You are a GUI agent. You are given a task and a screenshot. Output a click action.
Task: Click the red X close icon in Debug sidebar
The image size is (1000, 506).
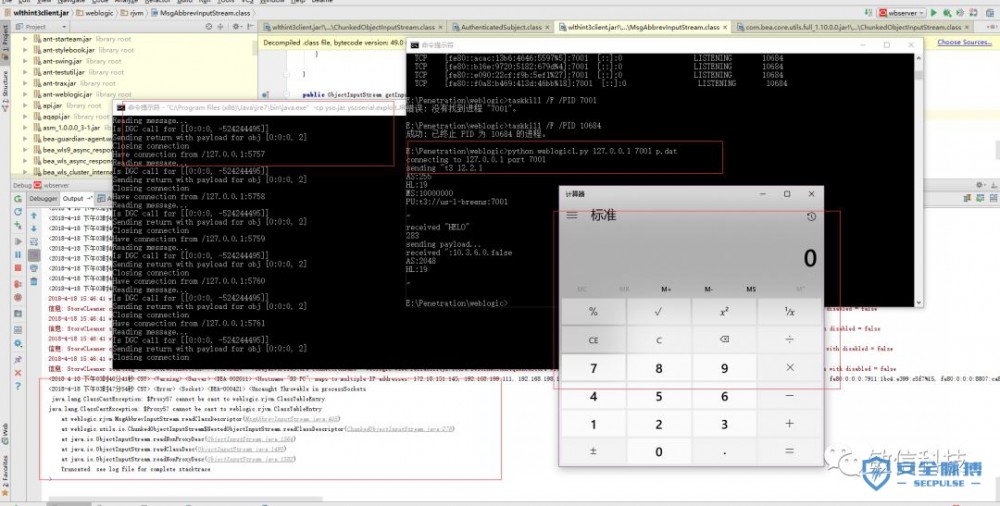pos(18,373)
